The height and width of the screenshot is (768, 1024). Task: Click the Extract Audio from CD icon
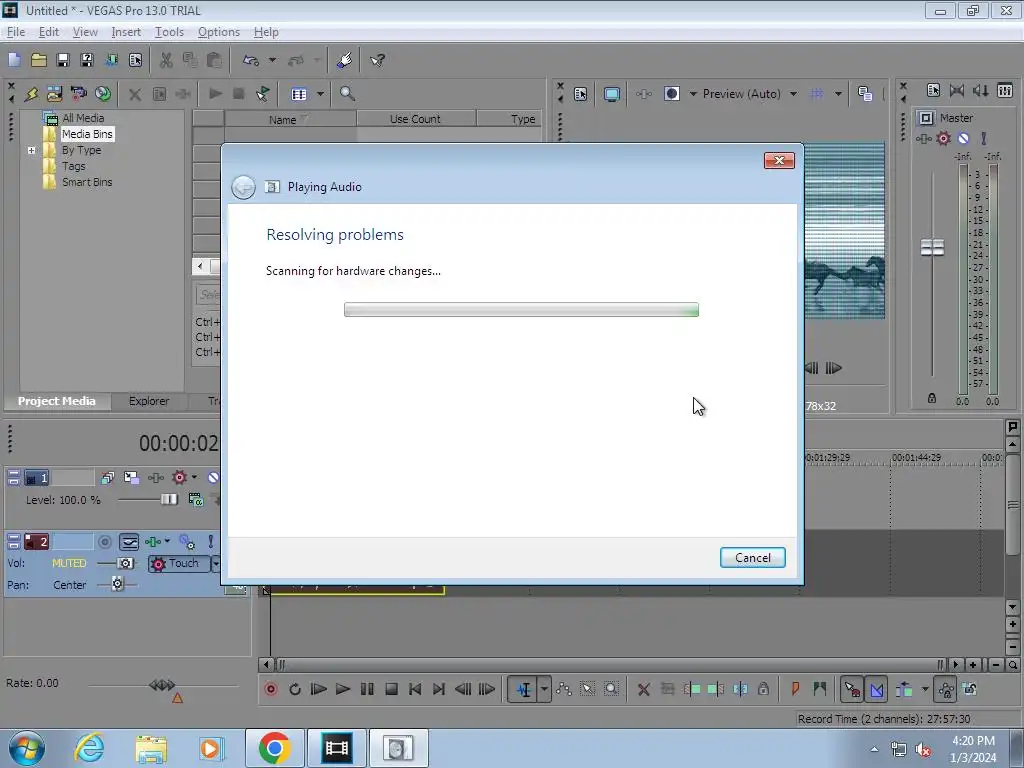coord(103,93)
